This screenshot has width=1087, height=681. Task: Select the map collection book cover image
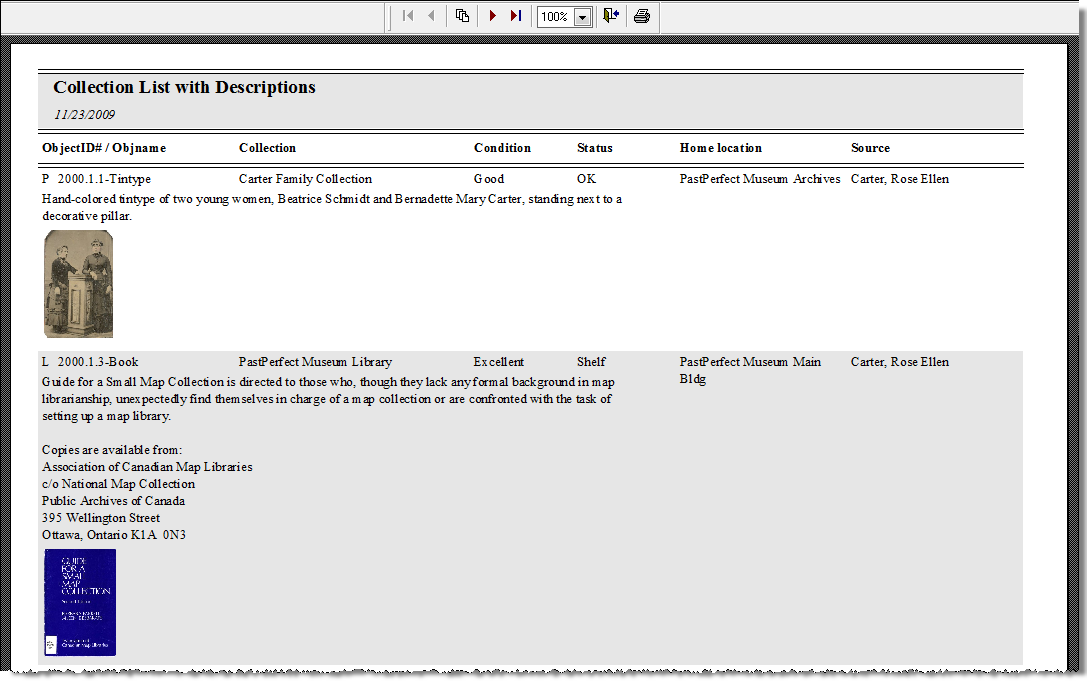pyautogui.click(x=78, y=602)
